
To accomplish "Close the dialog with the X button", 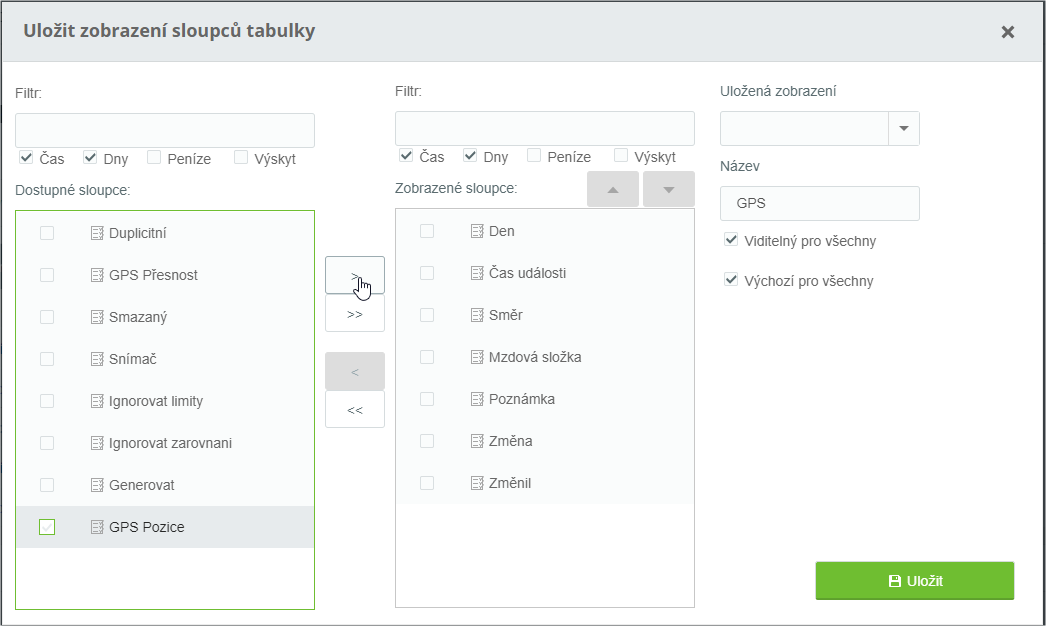I will [1008, 32].
